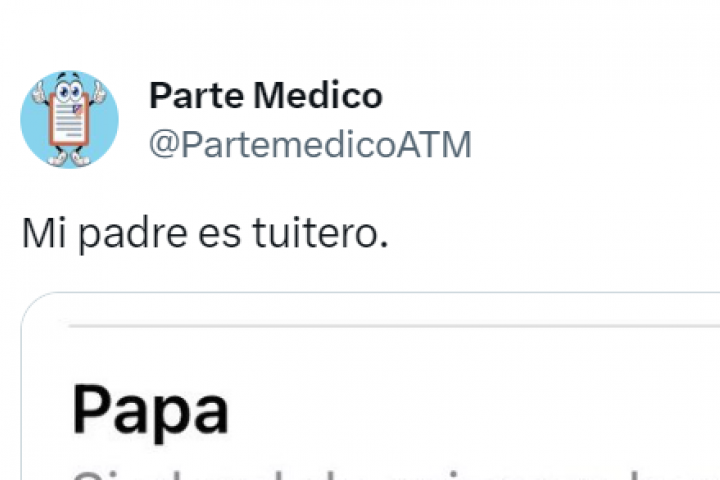Open the embedded screenshot image card
720x480 pixels.
tap(371, 386)
